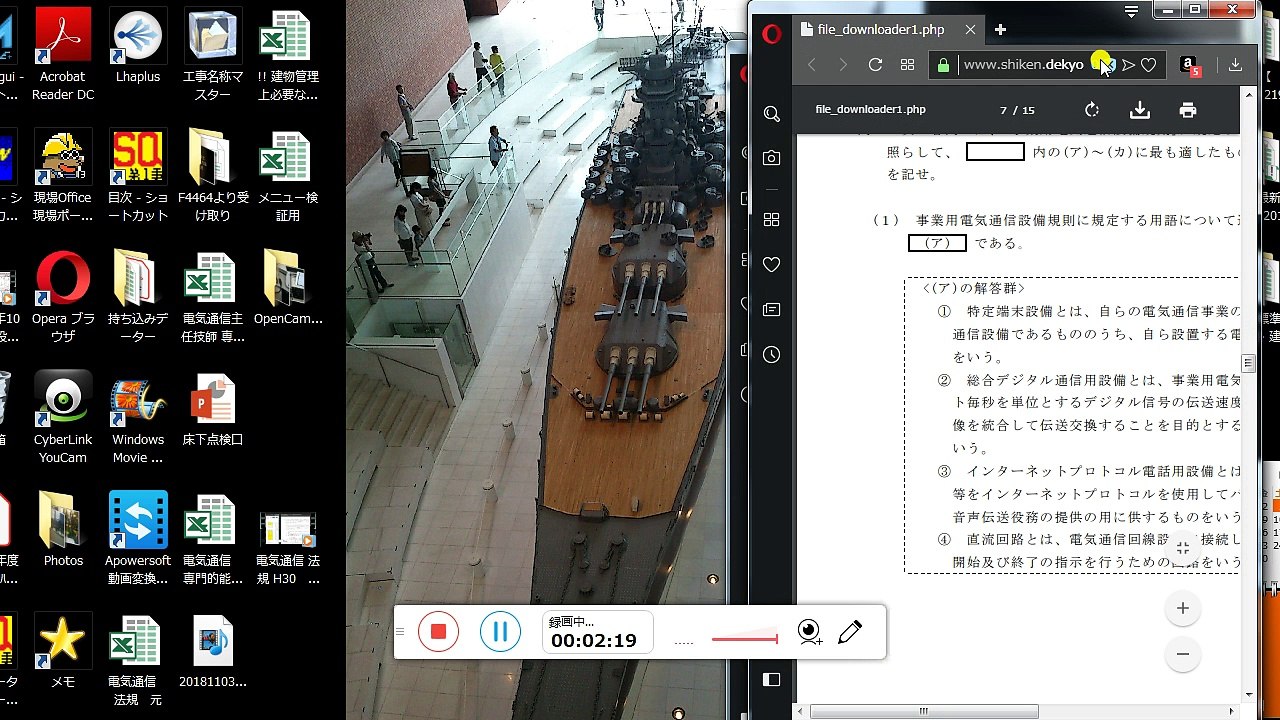Viewport: 1280px width, 720px height.
Task: Zoom in the PDF with plus button
Action: pos(1182,608)
